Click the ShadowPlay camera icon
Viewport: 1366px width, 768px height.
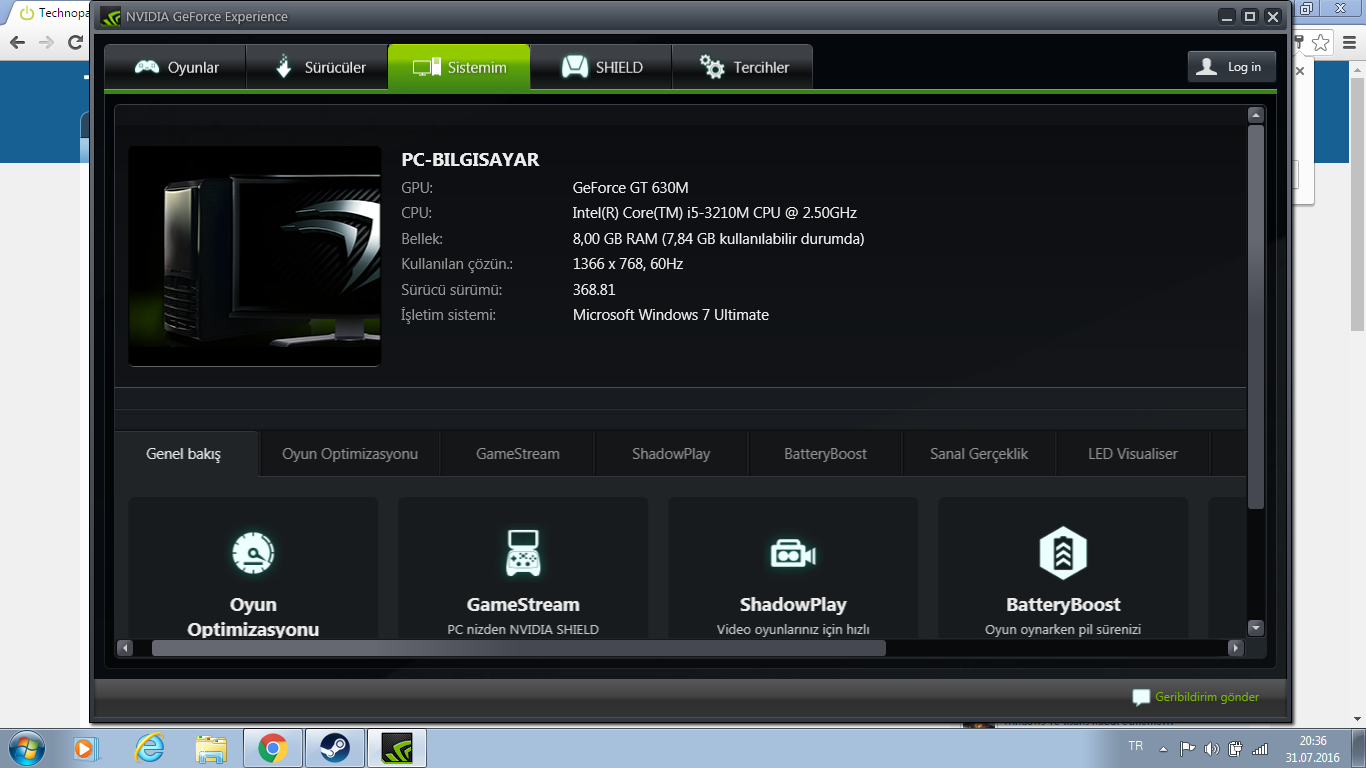[x=793, y=553]
